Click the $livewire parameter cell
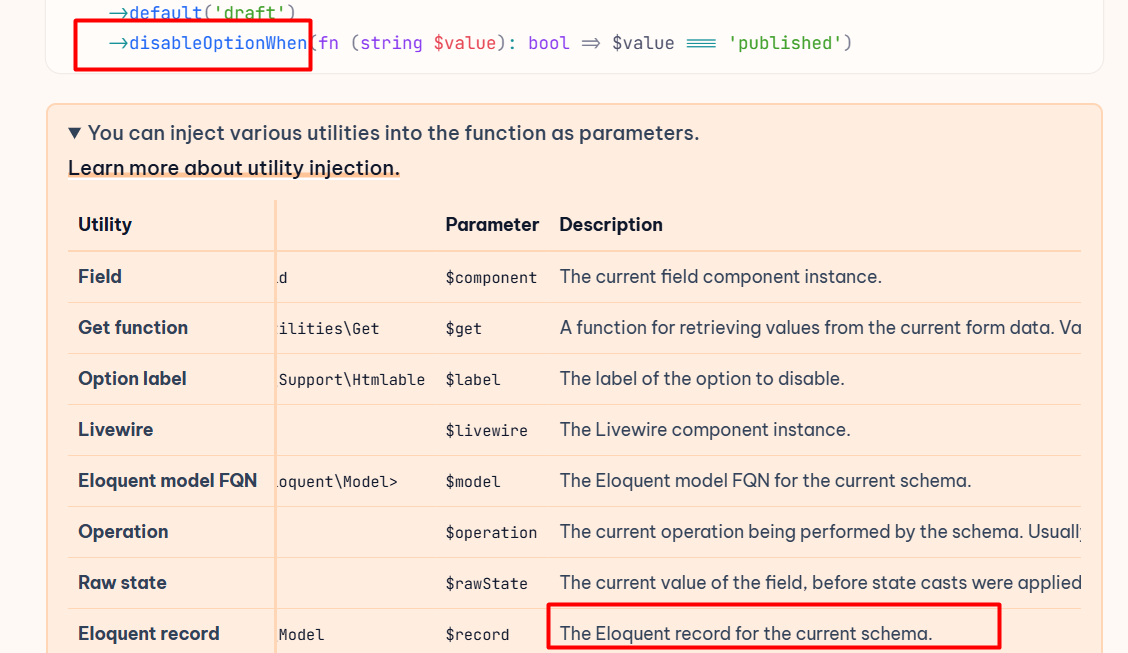The image size is (1128, 653). [486, 431]
